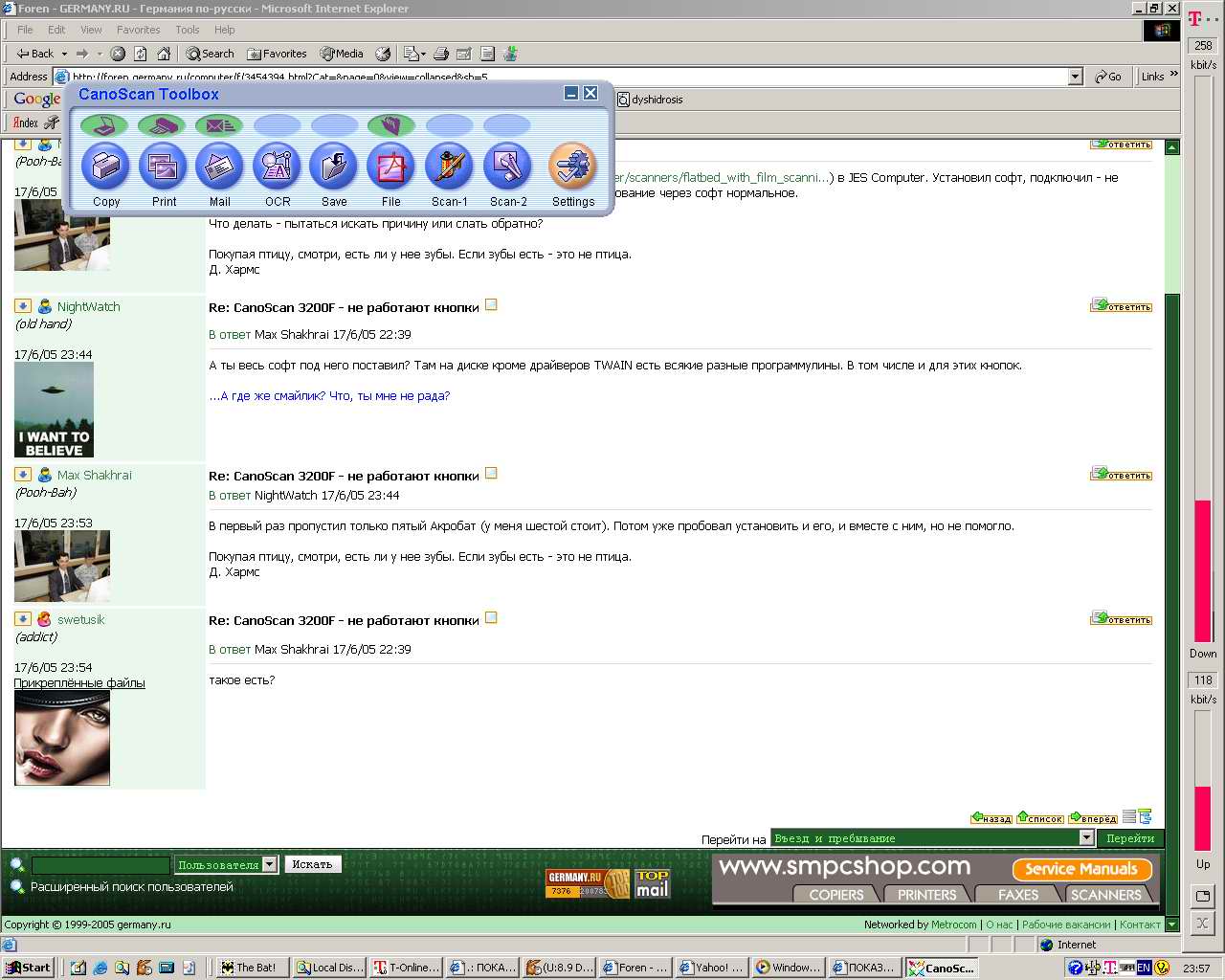Screen dimensions: 1225x980
Task: Open swetusik user profile link
Action: [80, 619]
